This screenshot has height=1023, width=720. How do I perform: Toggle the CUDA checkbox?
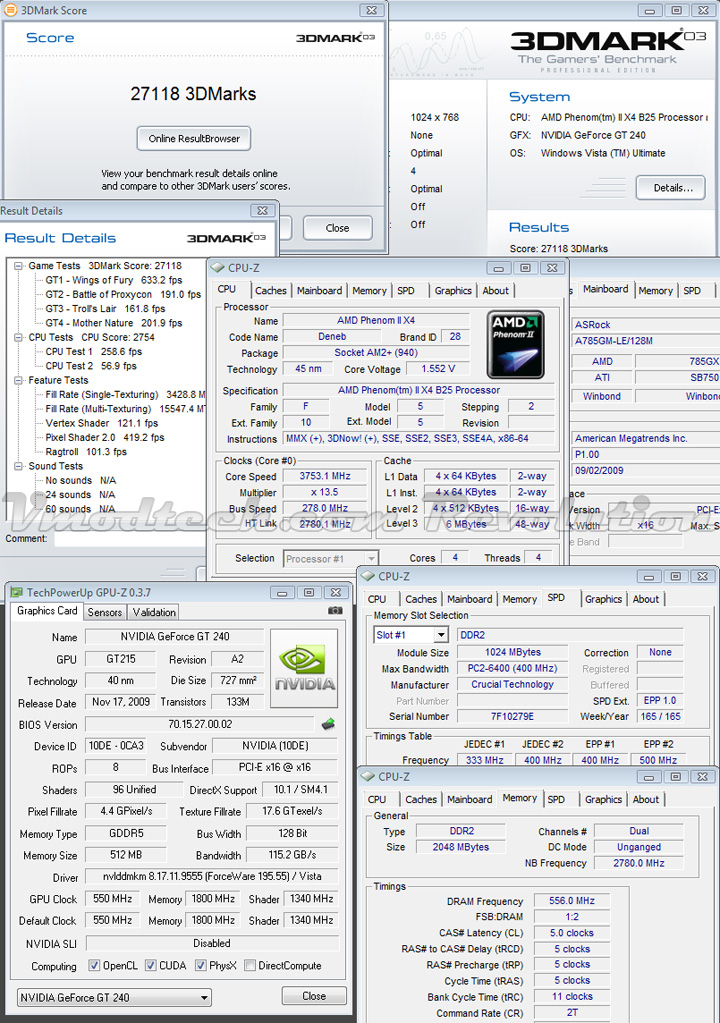[x=151, y=966]
